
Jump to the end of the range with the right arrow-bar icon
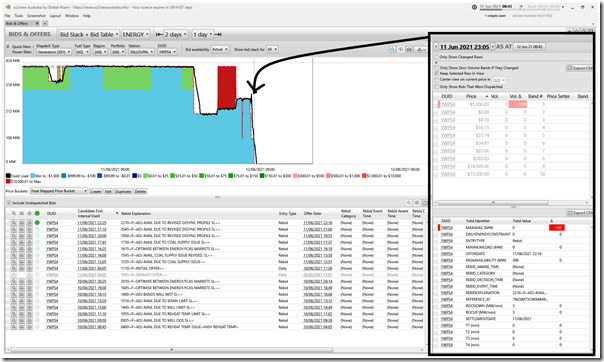click(x=218, y=34)
